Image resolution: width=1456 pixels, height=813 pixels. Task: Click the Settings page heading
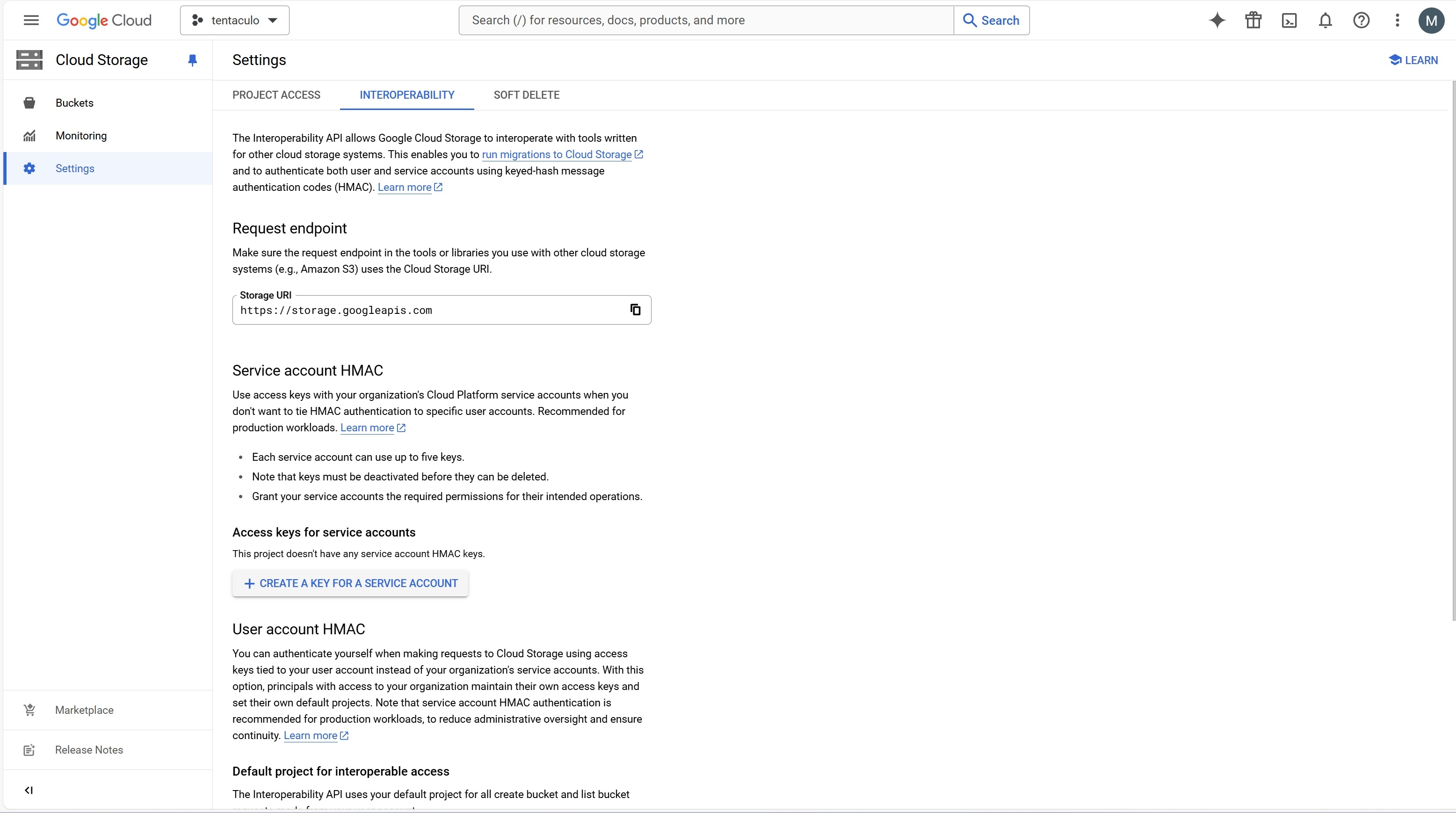click(x=260, y=60)
